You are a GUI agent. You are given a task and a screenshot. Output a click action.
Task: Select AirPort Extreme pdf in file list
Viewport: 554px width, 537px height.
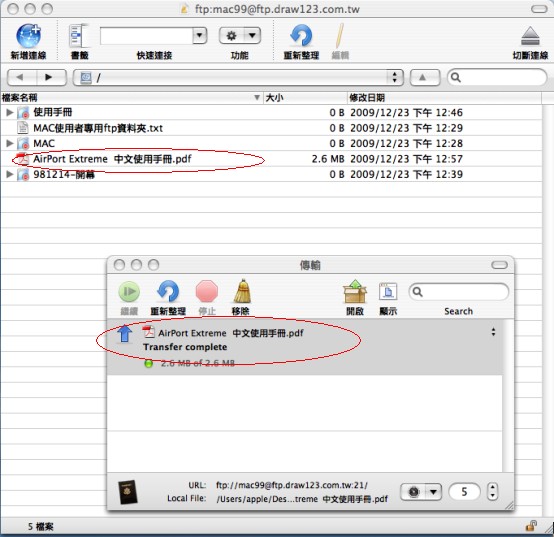(112, 159)
